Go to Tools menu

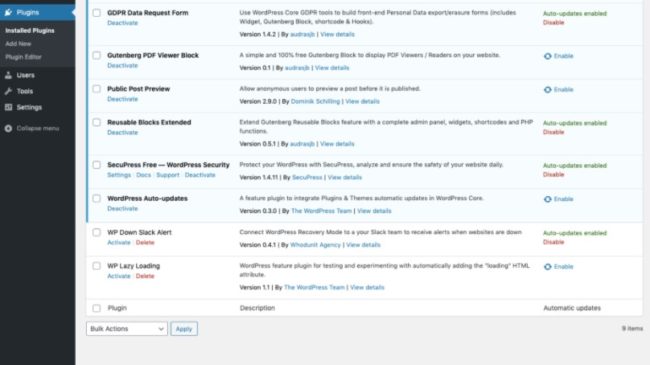pos(24,91)
